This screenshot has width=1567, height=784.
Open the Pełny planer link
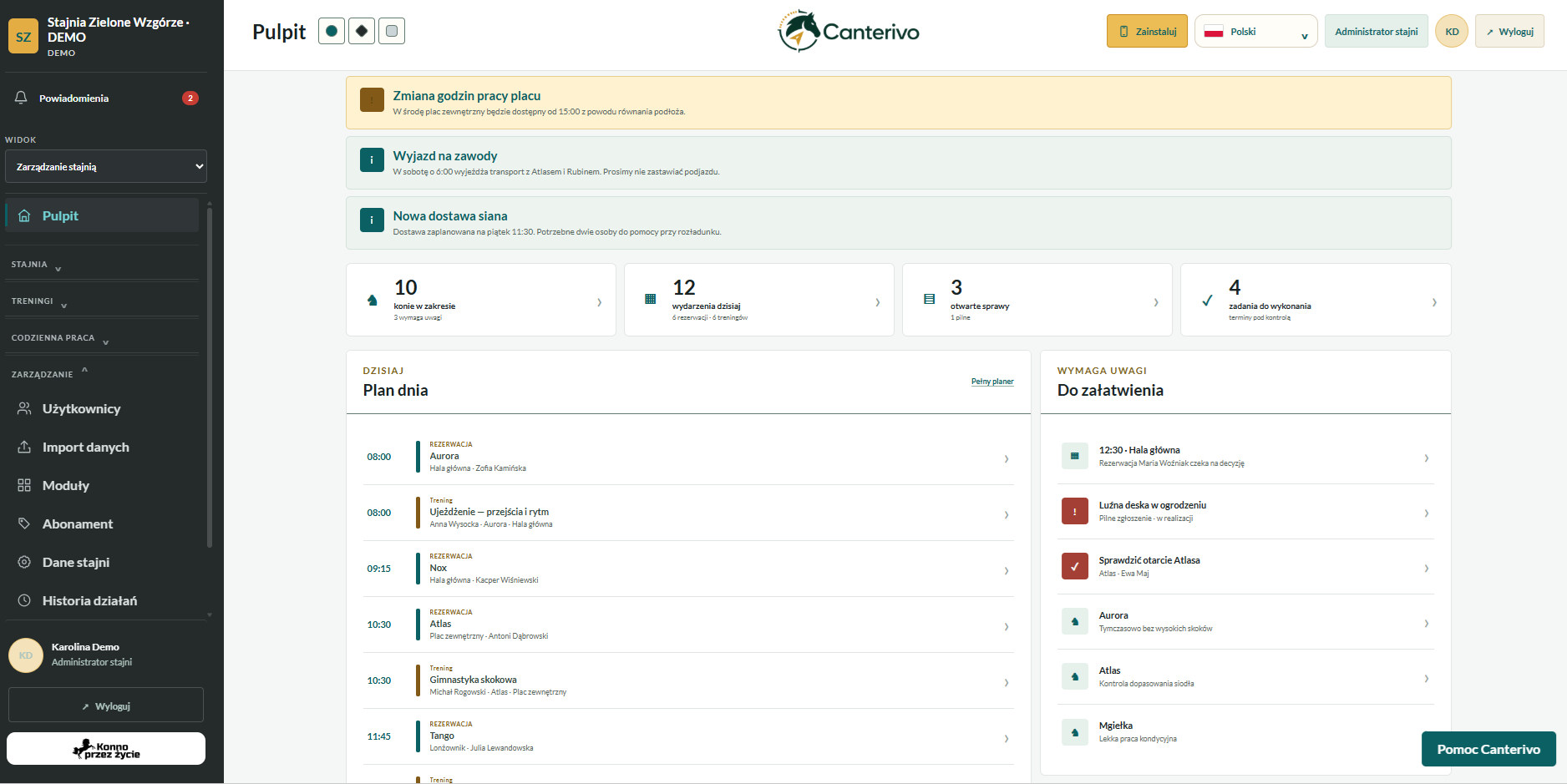pos(992,382)
